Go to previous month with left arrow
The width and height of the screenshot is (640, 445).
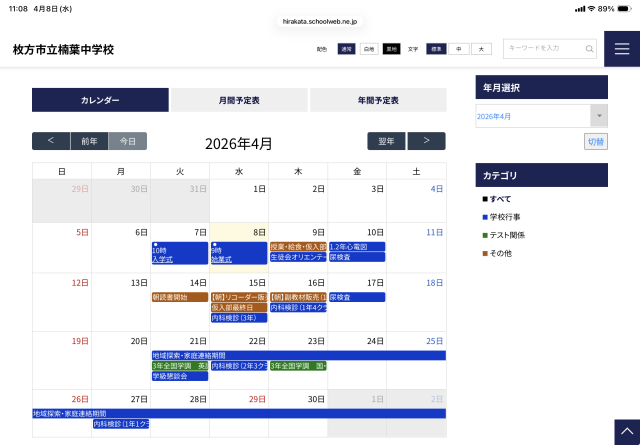pos(51,141)
